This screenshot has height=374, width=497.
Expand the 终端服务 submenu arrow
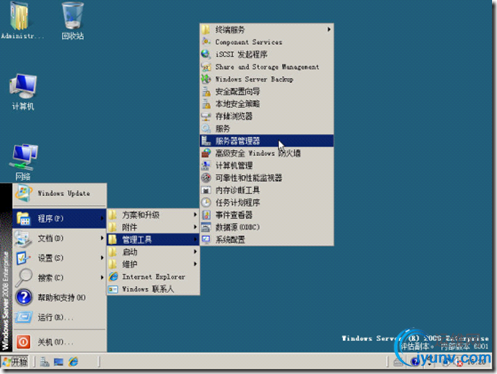pos(329,29)
